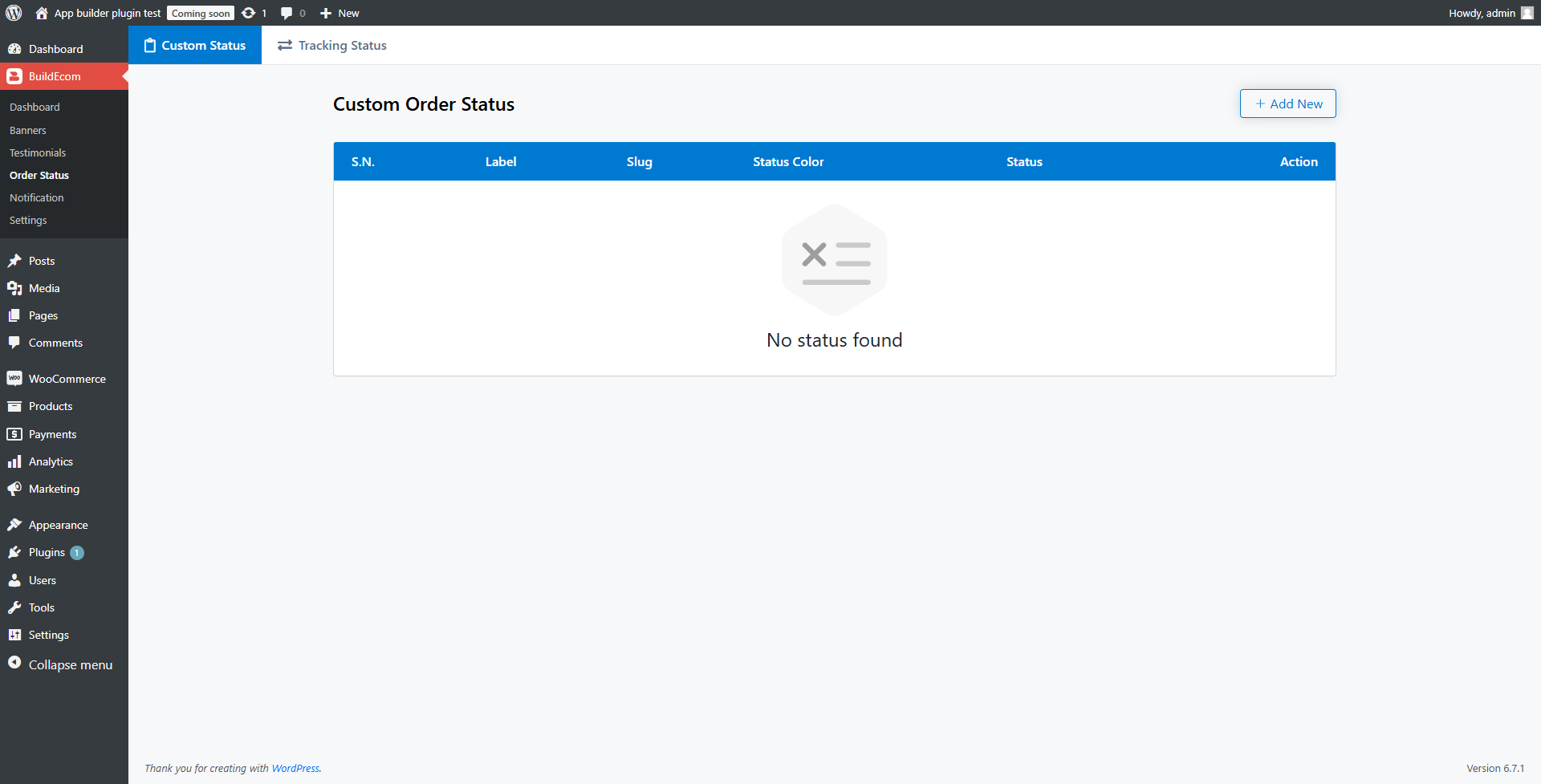Go to the Analytics section
Viewport: 1541px width, 784px height.
click(51, 461)
